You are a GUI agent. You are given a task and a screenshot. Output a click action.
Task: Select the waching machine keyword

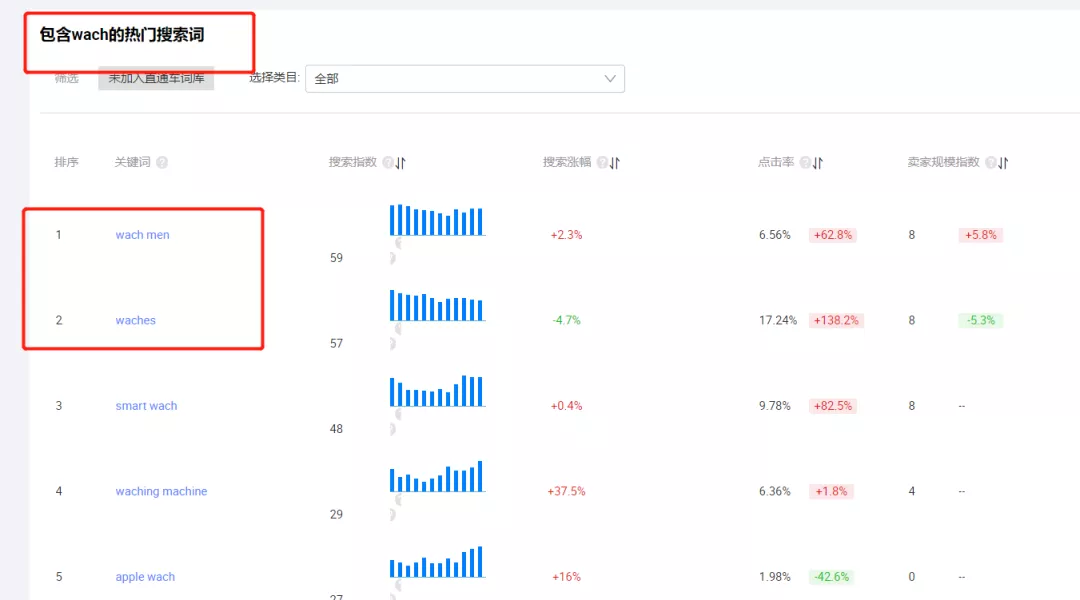click(161, 491)
